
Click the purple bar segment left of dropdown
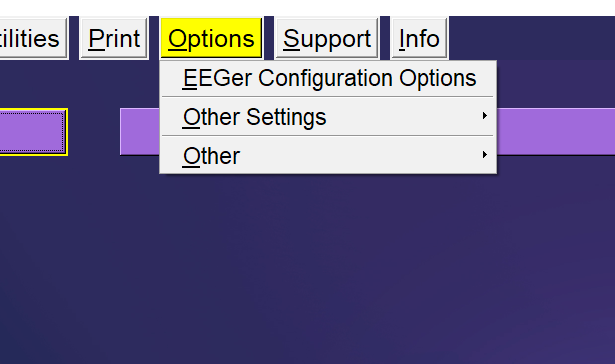[140, 131]
